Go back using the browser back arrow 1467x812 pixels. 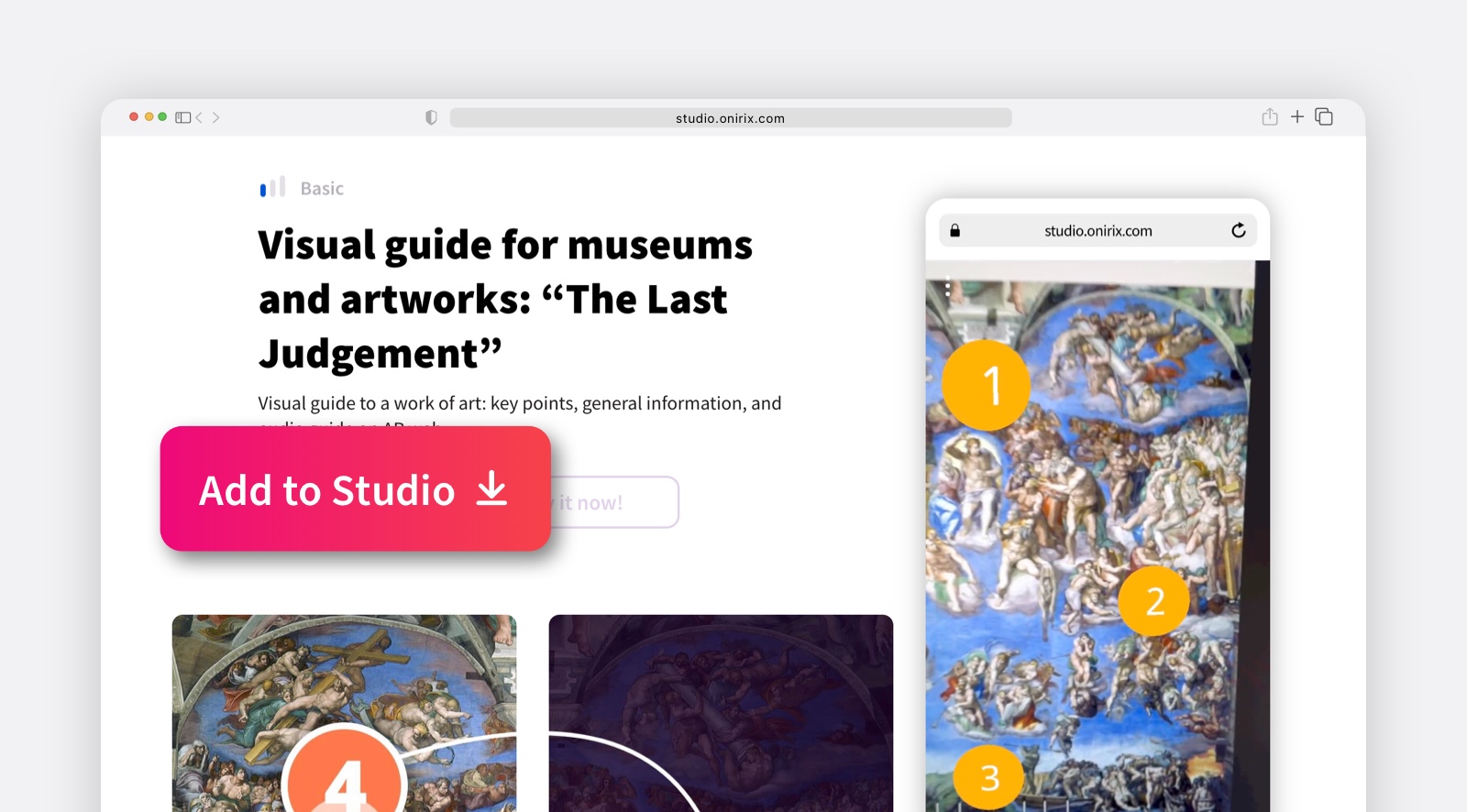[x=199, y=117]
